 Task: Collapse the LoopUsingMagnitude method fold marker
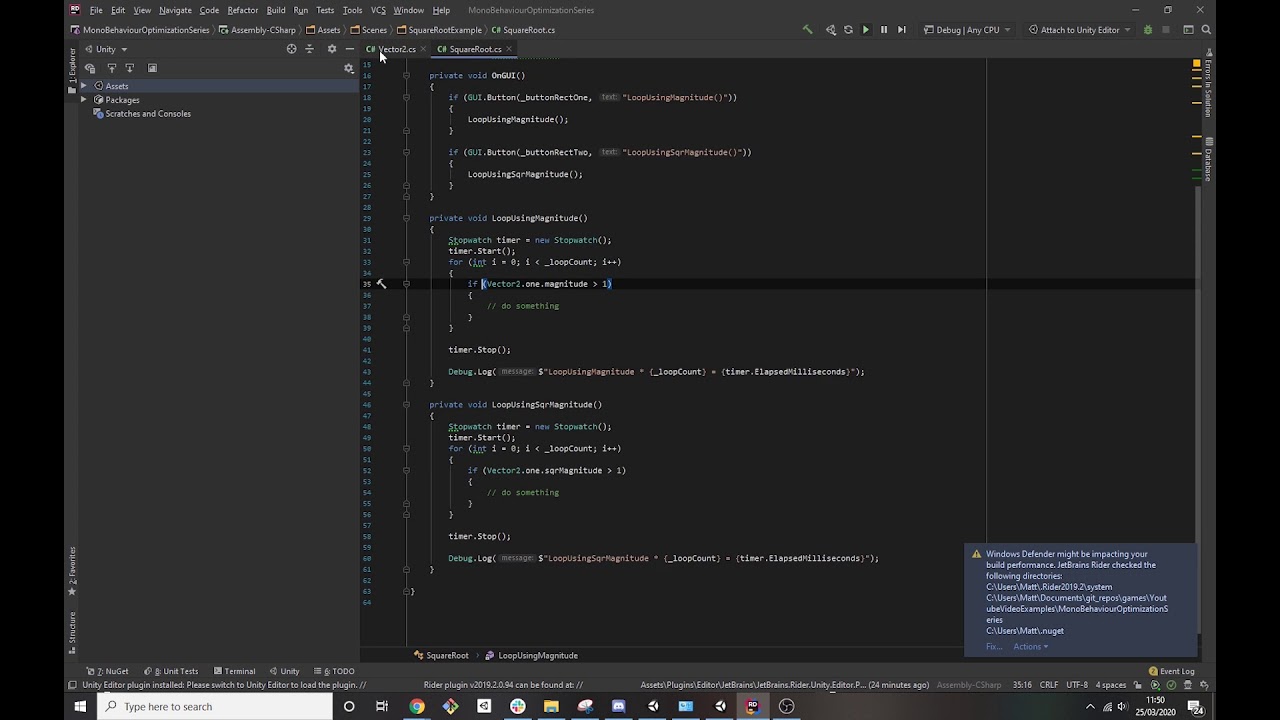(x=406, y=218)
